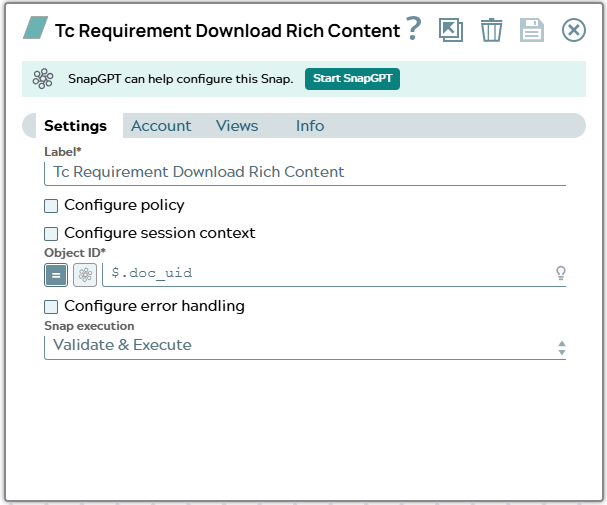This screenshot has width=607, height=505.
Task: Open the Account tab
Action: tap(161, 126)
